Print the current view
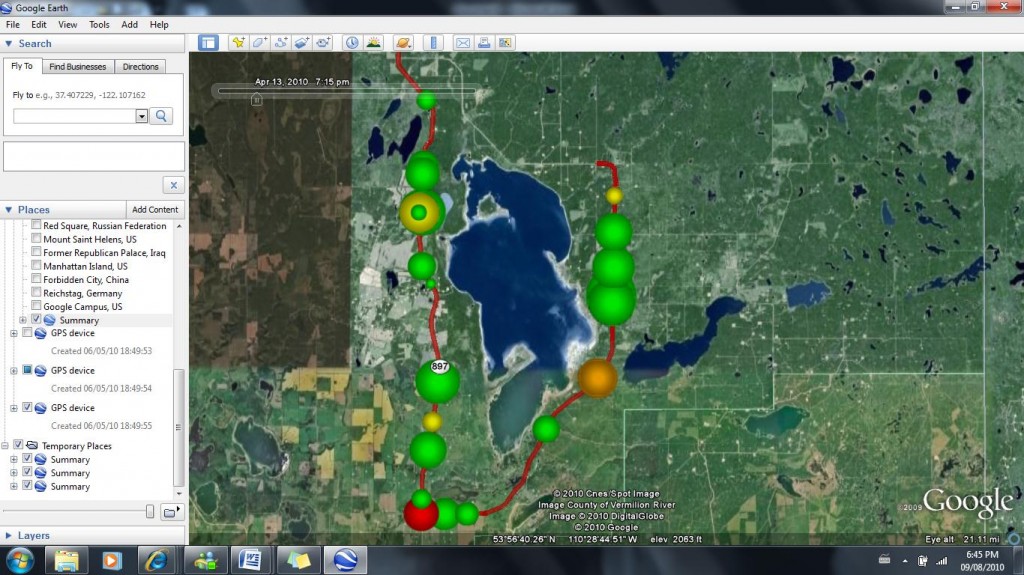The width and height of the screenshot is (1024, 575). pyautogui.click(x=484, y=43)
